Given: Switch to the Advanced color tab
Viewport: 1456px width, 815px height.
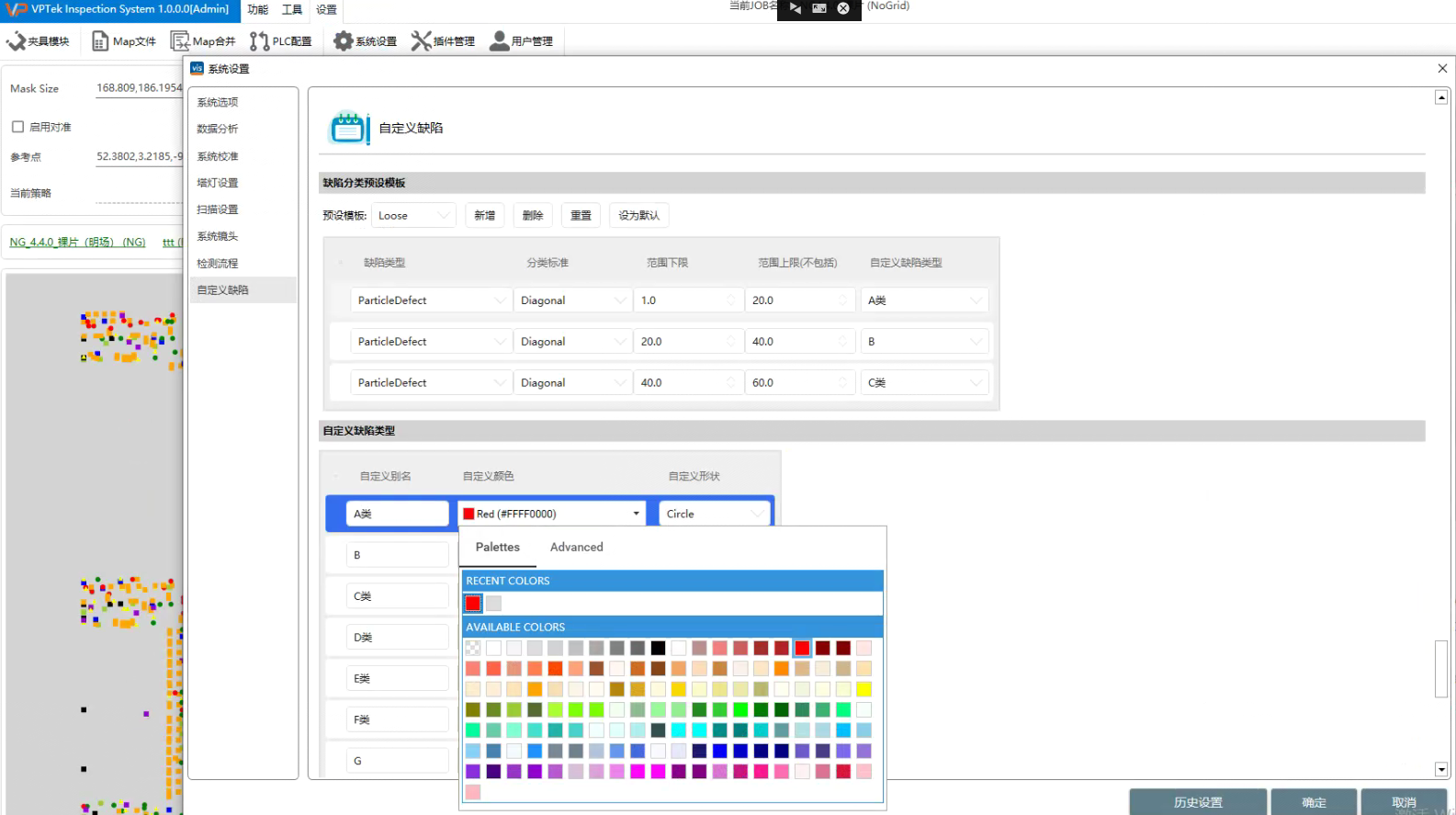Looking at the screenshot, I should [x=577, y=547].
